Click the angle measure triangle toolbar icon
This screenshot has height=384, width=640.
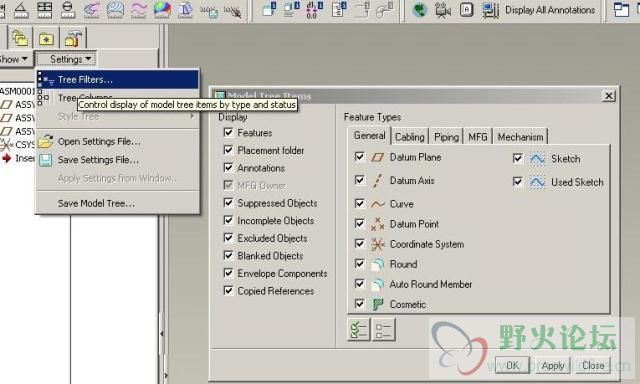click(x=21, y=9)
